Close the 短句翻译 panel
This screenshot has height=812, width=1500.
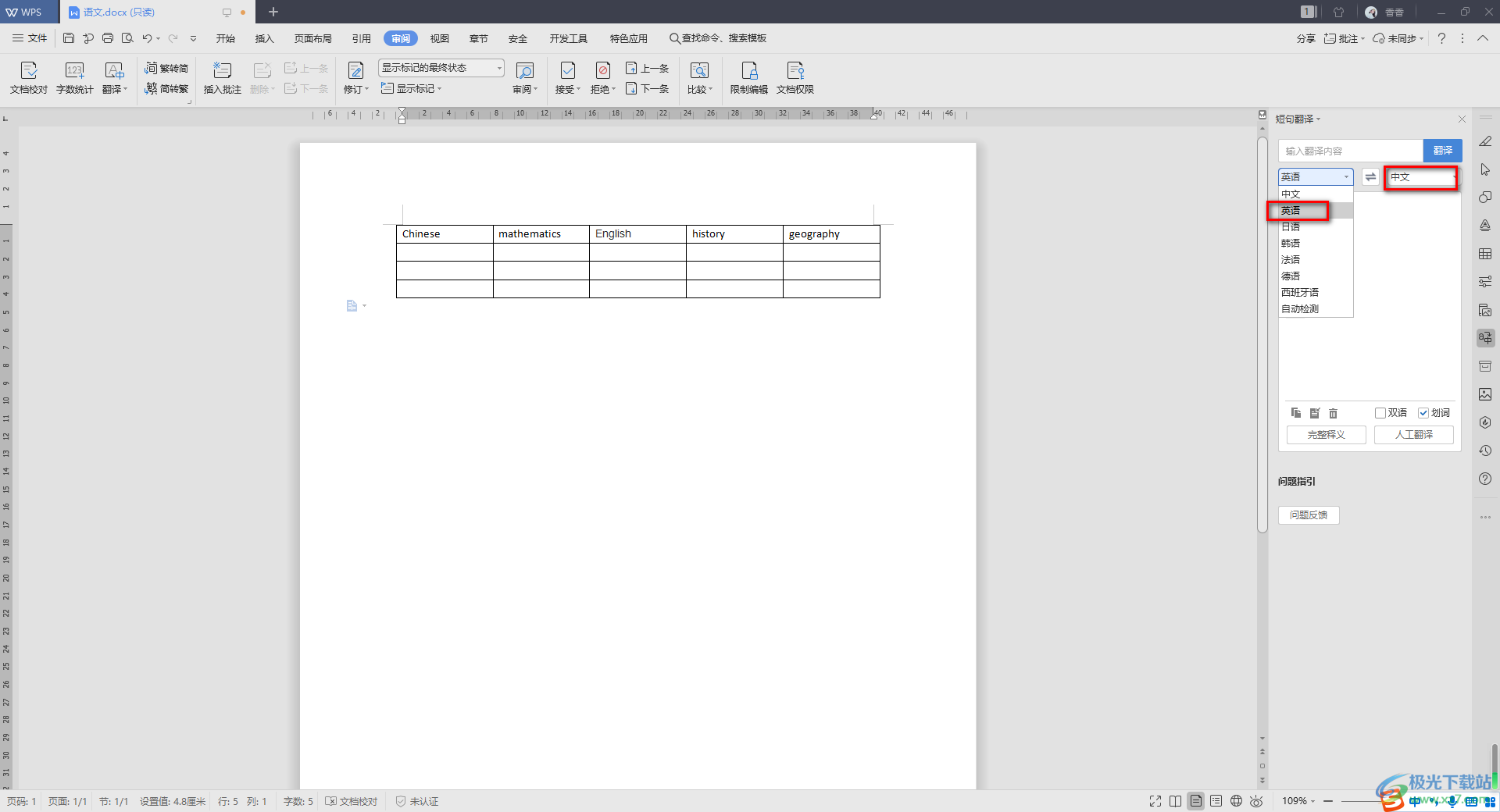(1462, 119)
